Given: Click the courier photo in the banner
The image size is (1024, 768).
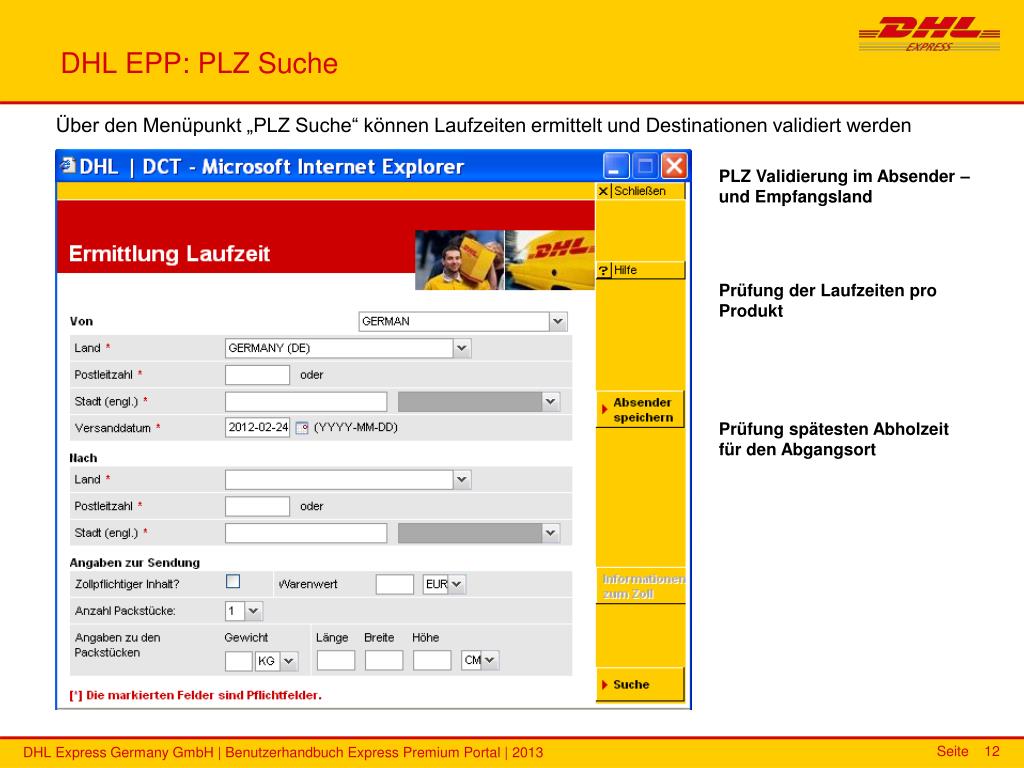Looking at the screenshot, I should pyautogui.click(x=460, y=260).
